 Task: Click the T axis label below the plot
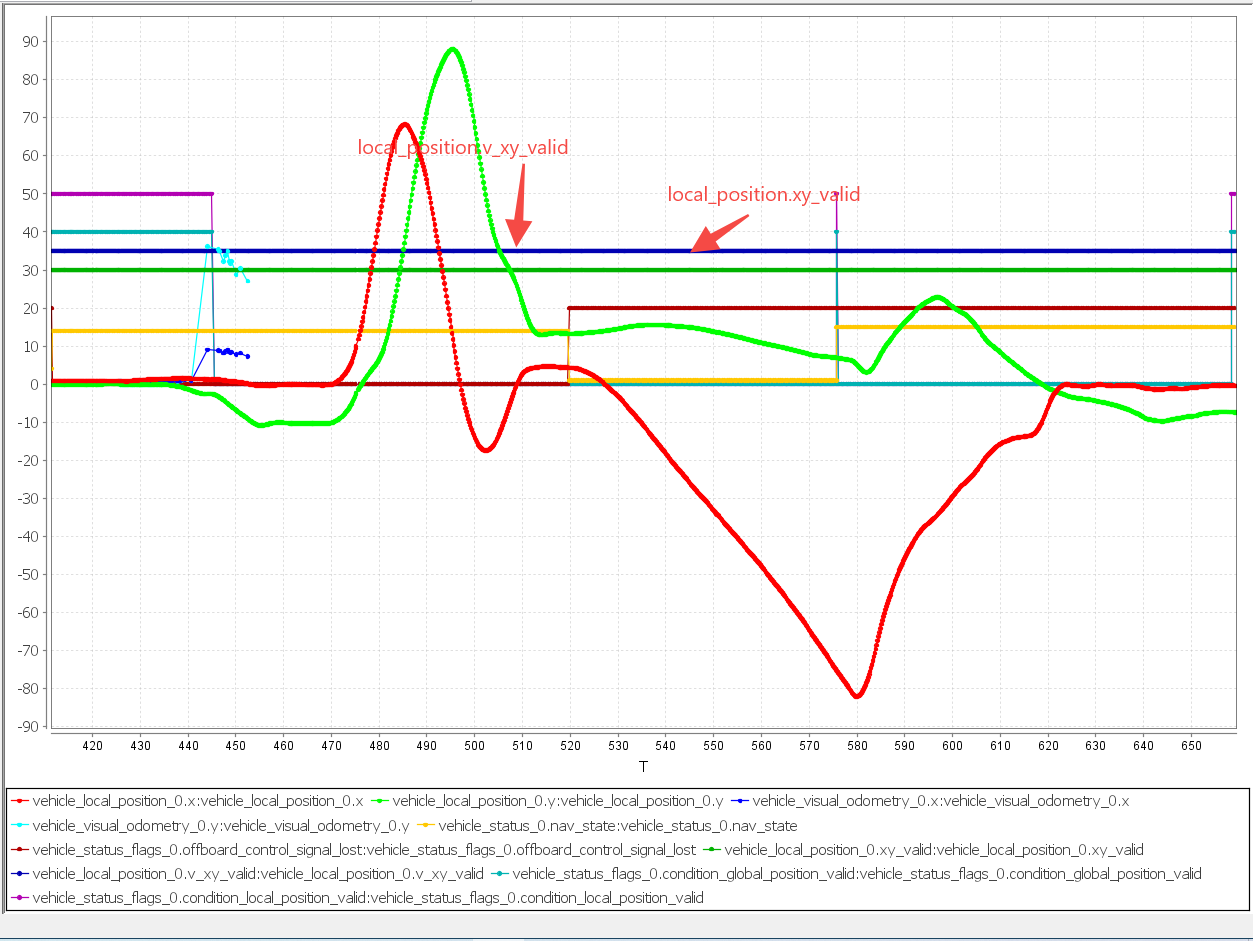[x=643, y=766]
